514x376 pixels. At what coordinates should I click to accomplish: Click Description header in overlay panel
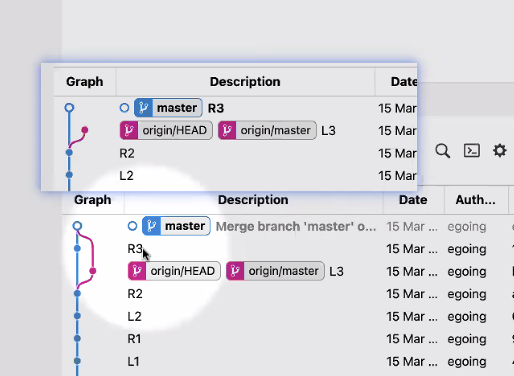coord(245,82)
